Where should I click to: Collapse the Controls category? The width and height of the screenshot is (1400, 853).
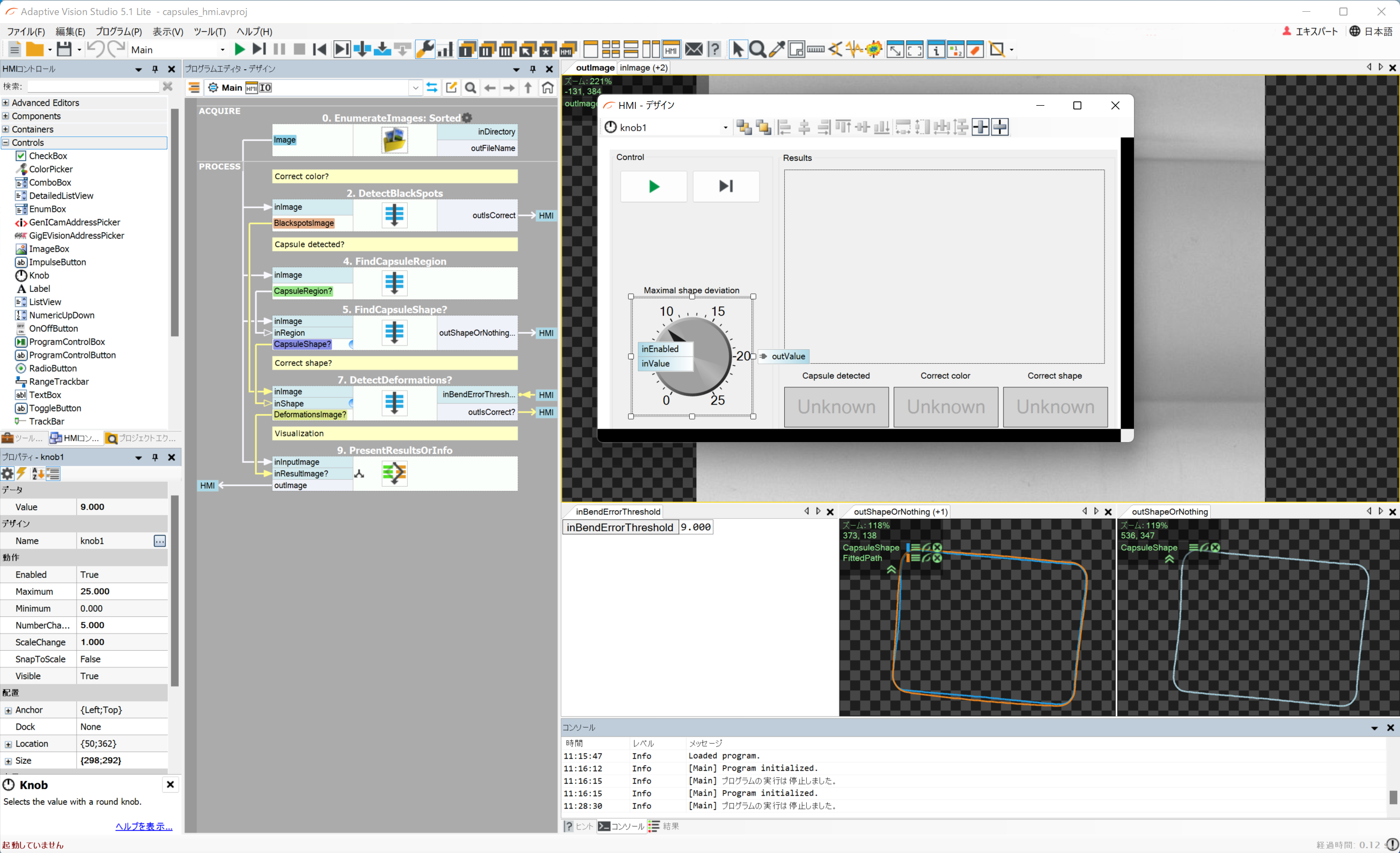[6, 143]
